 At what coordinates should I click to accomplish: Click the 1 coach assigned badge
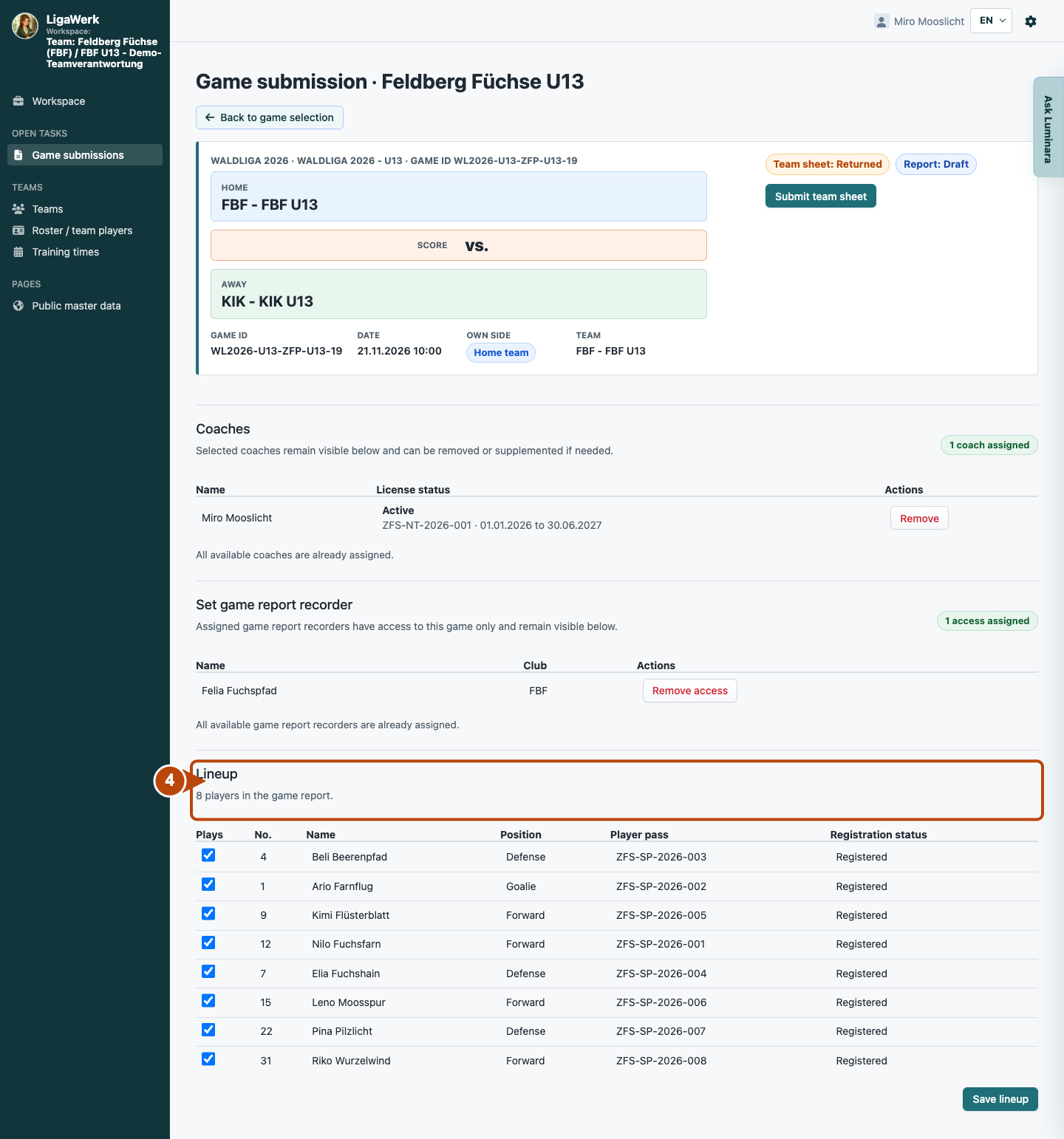click(x=989, y=445)
